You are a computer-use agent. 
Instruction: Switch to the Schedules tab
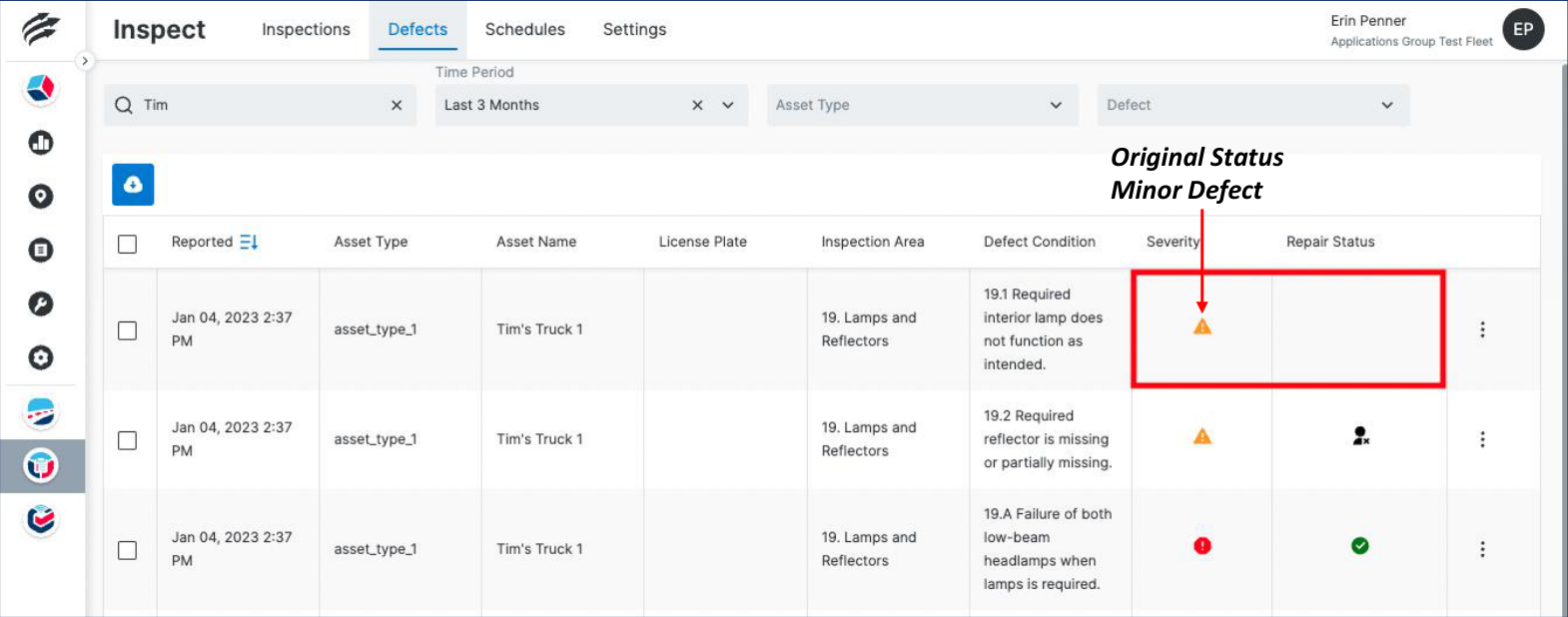point(524,30)
